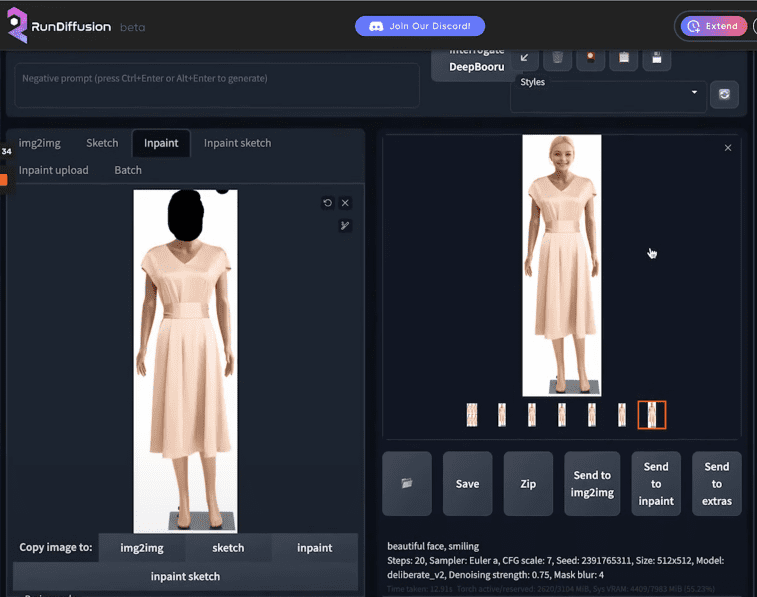757x597 pixels.
Task: Click the '34' badge on left edge
Action: pyautogui.click(x=6, y=151)
